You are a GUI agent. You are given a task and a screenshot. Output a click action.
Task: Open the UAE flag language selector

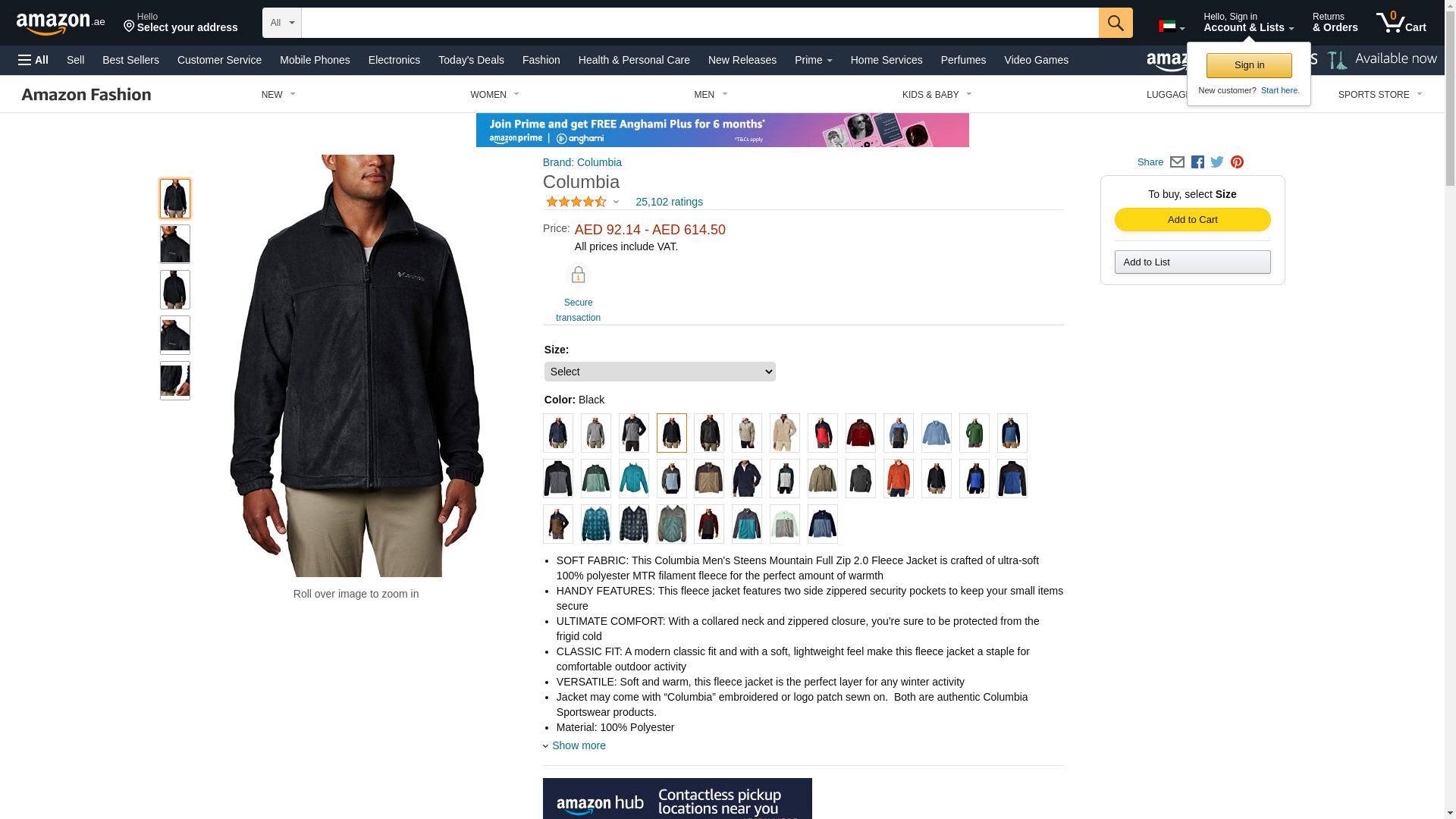[1172, 27]
